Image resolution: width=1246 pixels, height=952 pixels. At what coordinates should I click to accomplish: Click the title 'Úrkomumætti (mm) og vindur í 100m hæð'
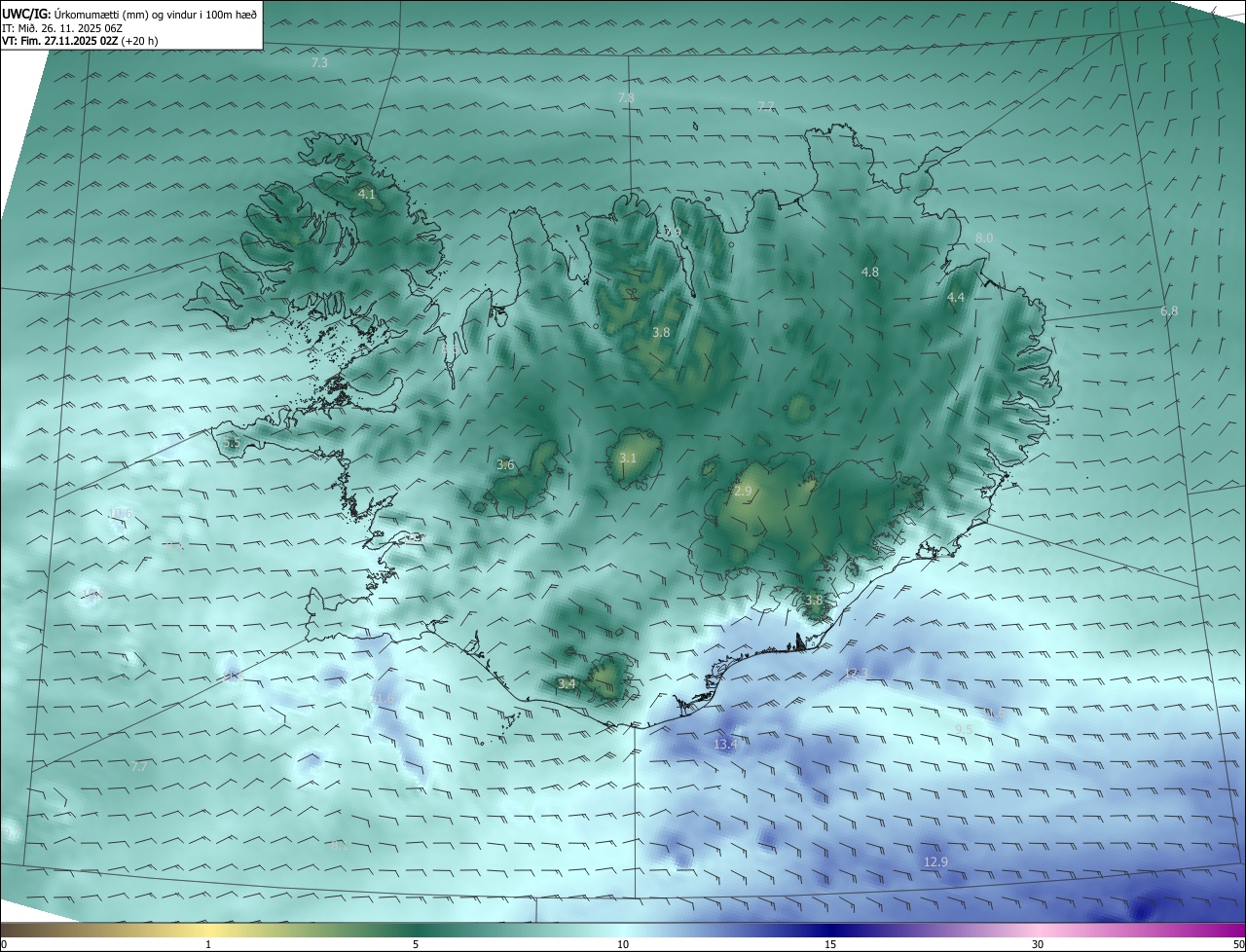pyautogui.click(x=155, y=14)
